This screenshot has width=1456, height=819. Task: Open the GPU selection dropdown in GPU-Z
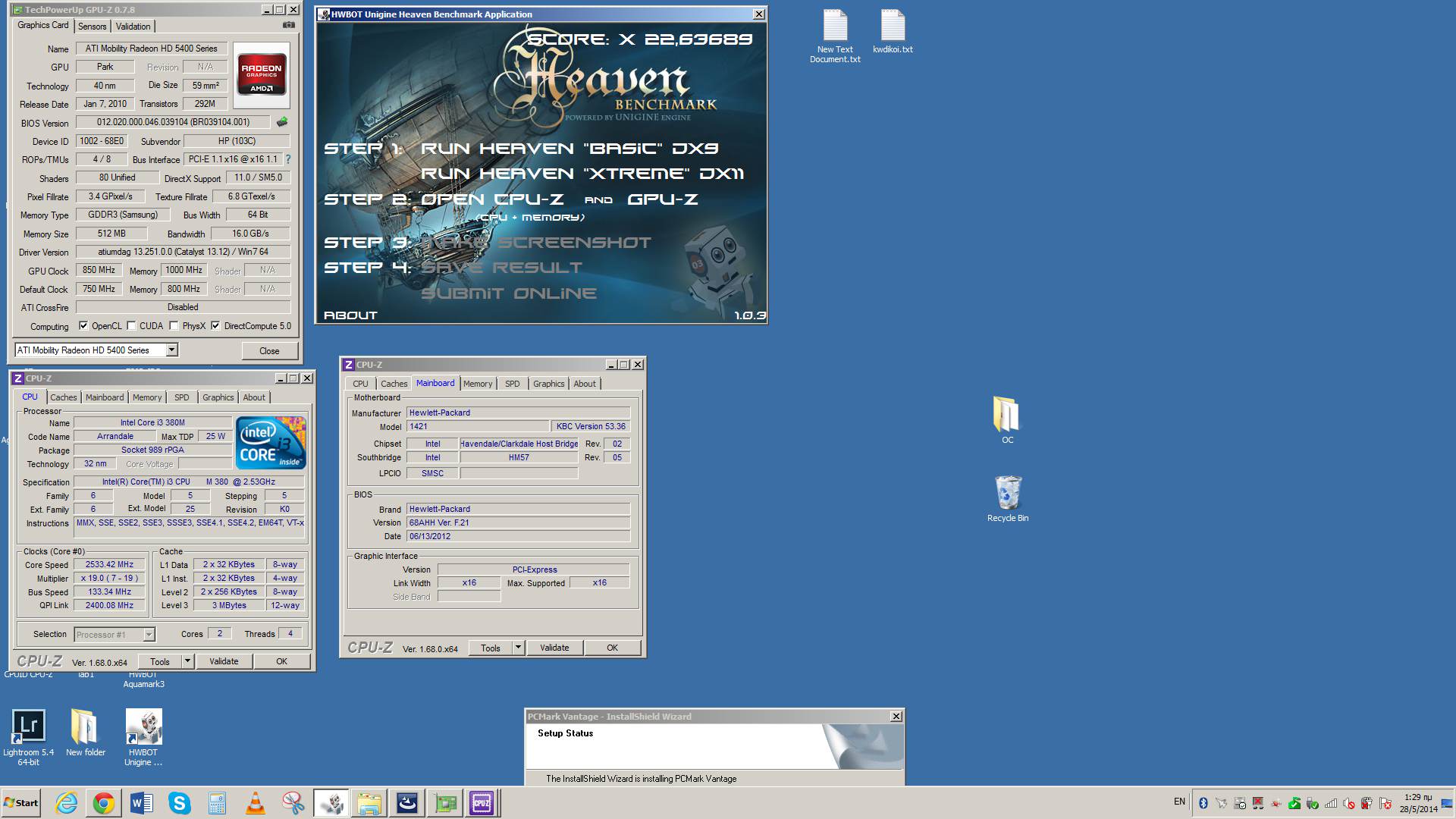[x=172, y=350]
